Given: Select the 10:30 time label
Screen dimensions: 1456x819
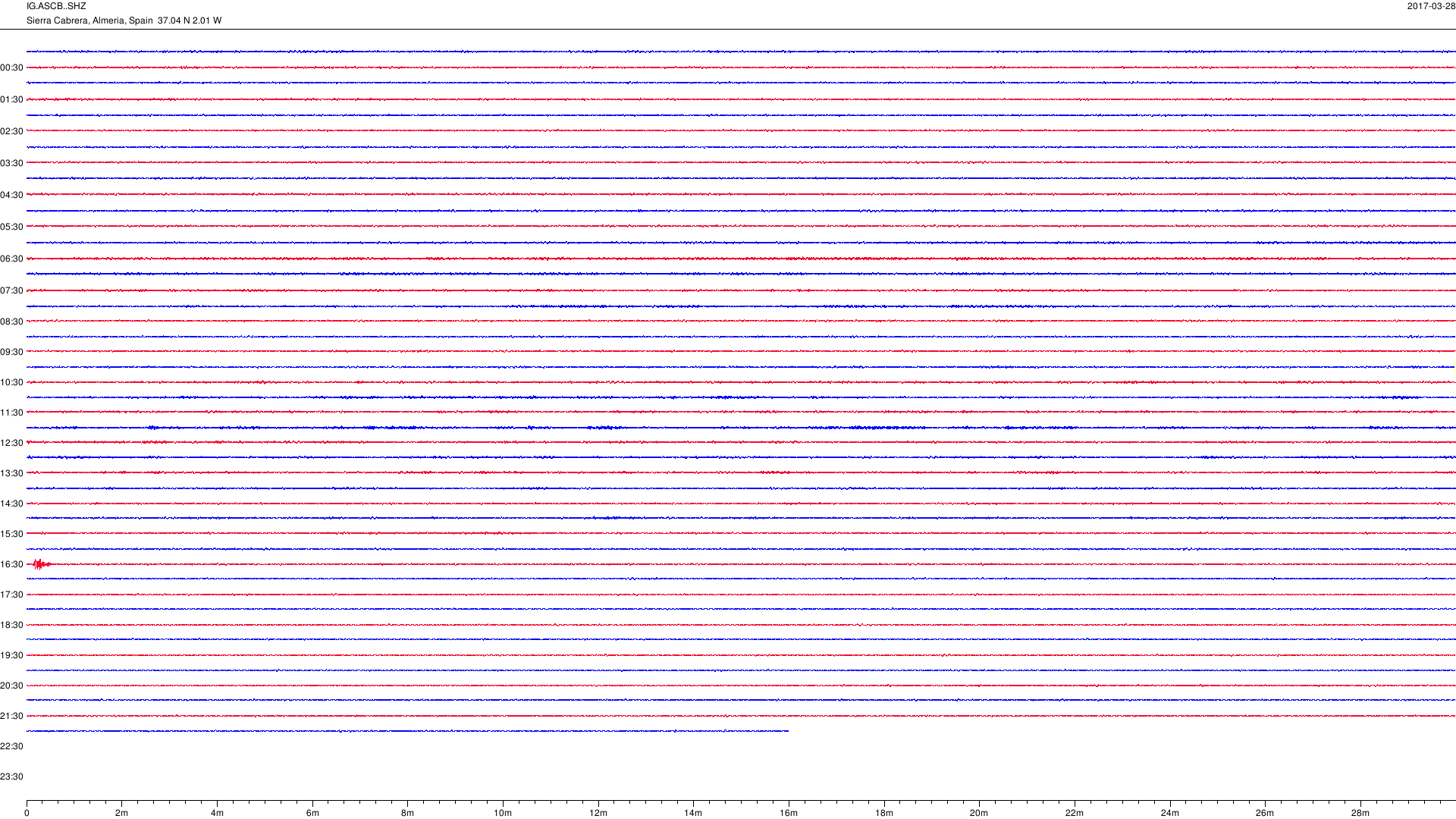Looking at the screenshot, I should pos(12,383).
